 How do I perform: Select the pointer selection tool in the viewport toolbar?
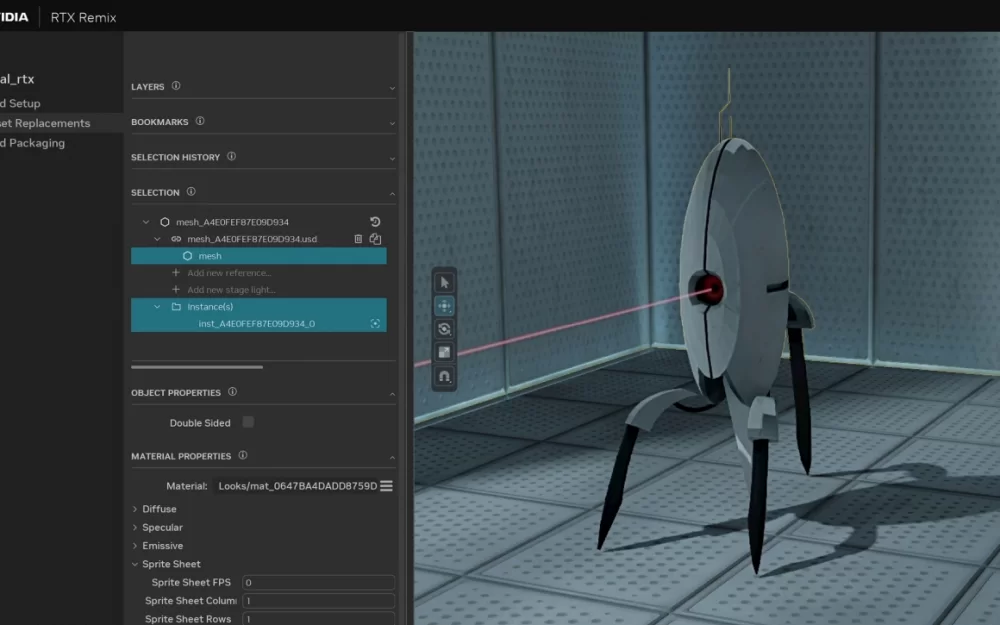pyautogui.click(x=444, y=282)
